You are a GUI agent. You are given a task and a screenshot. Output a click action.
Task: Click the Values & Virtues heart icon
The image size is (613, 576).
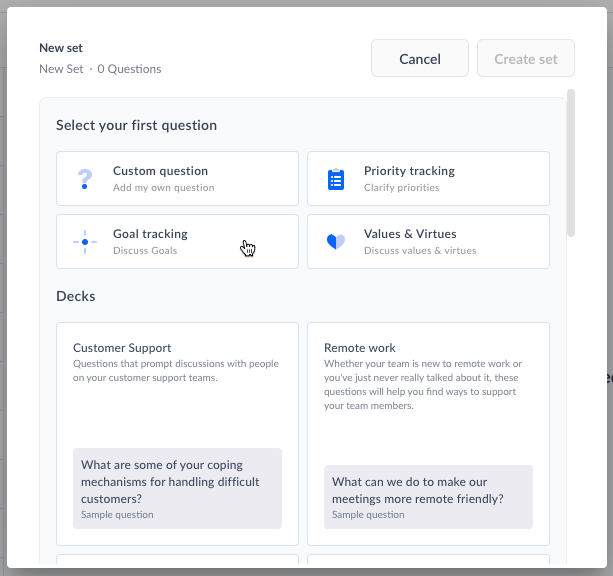click(336, 242)
